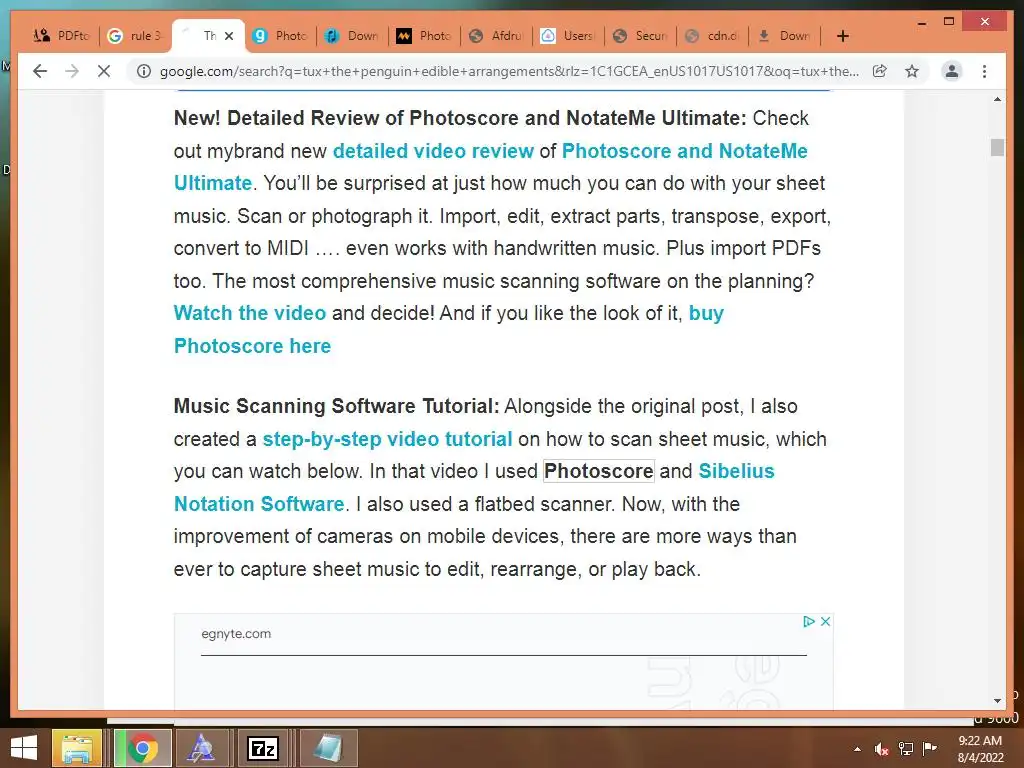
Task: Open 7-Zip from taskbar
Action: click(263, 748)
